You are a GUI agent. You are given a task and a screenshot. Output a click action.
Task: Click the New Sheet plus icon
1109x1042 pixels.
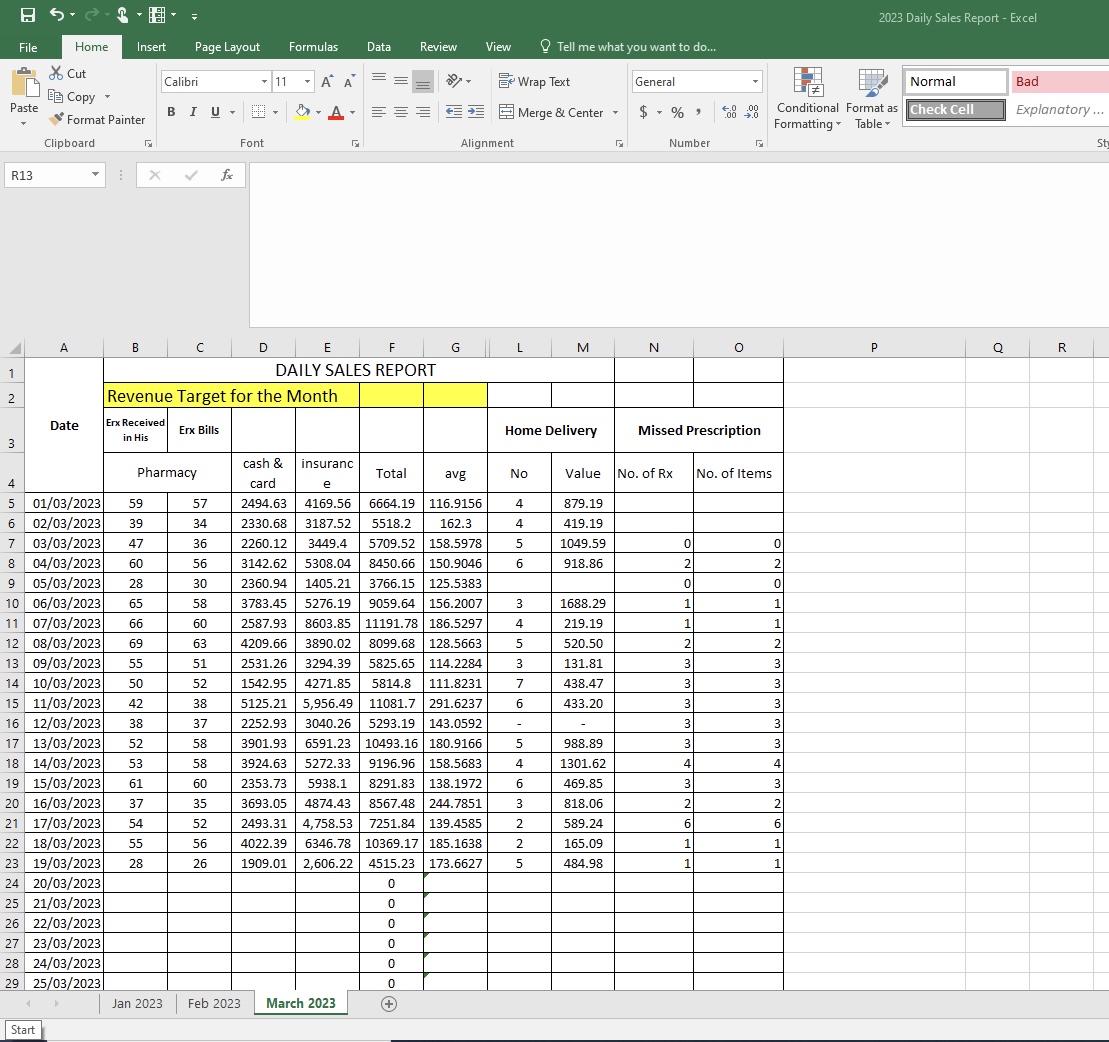coord(389,1004)
